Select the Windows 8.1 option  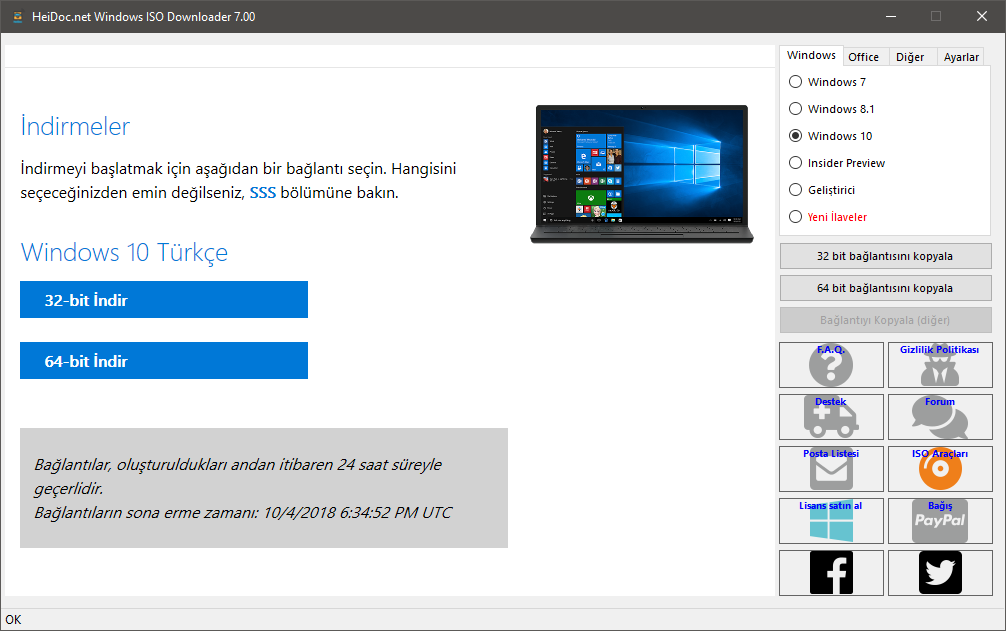point(831,109)
